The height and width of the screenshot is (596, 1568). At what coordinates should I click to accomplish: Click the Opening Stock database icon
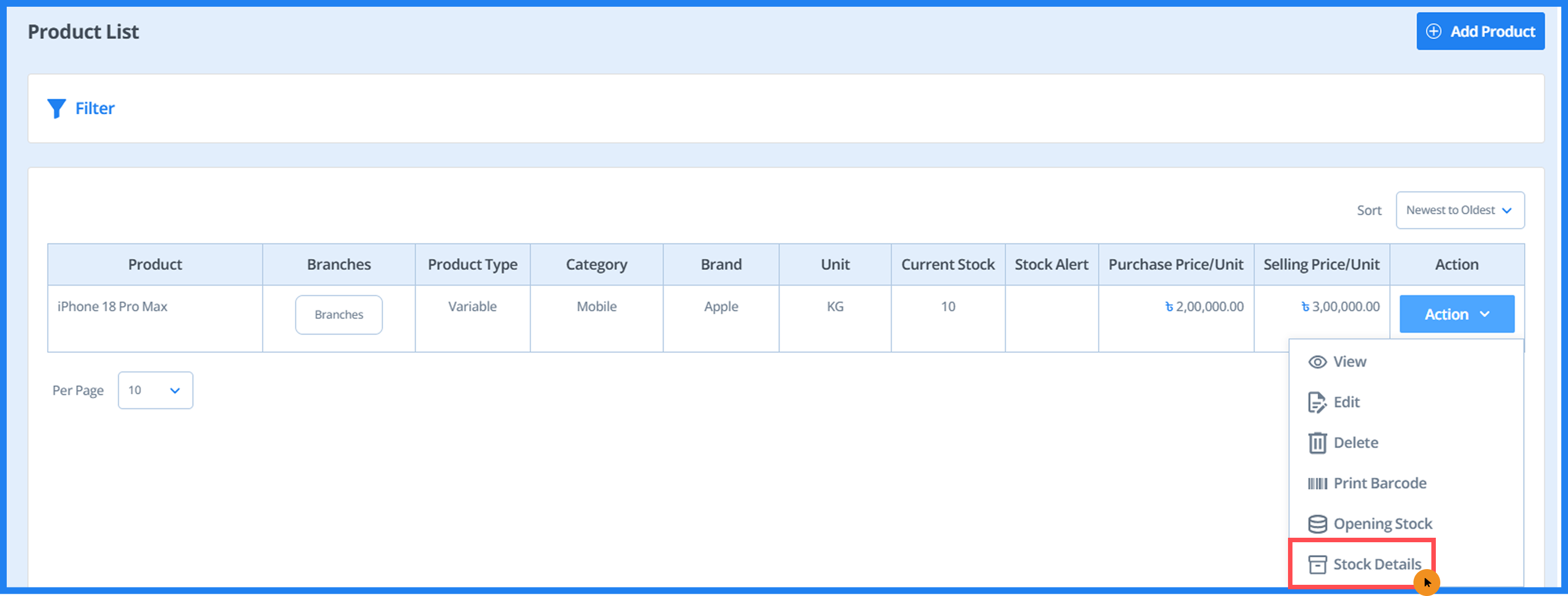1317,524
